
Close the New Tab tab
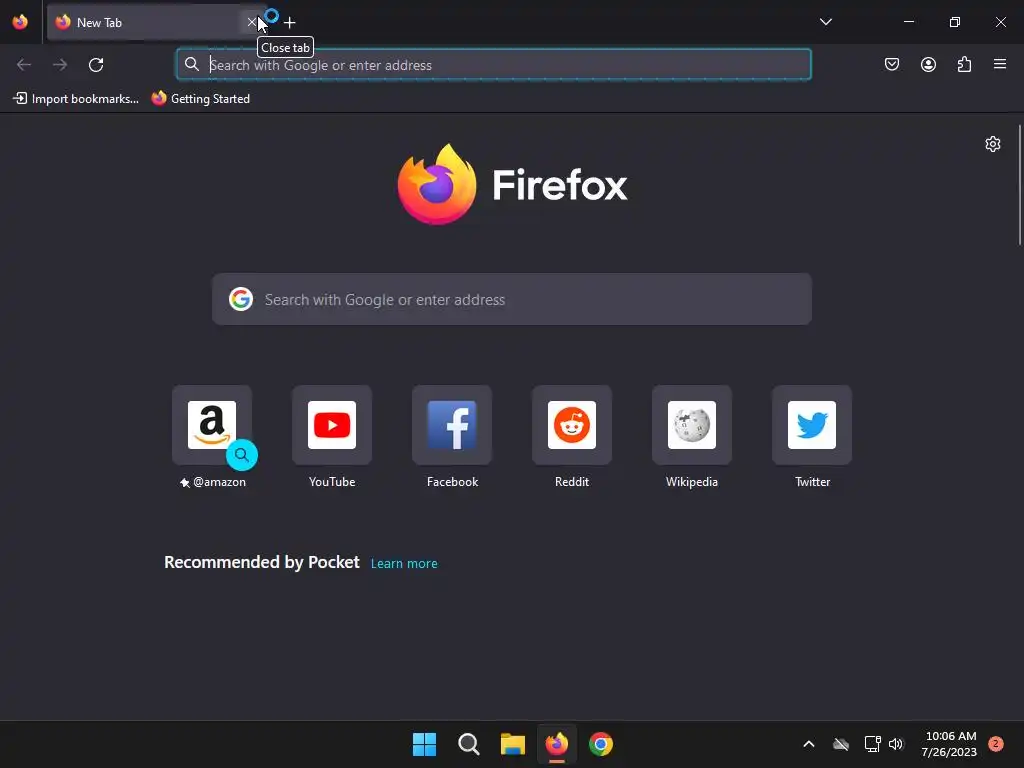tap(251, 22)
